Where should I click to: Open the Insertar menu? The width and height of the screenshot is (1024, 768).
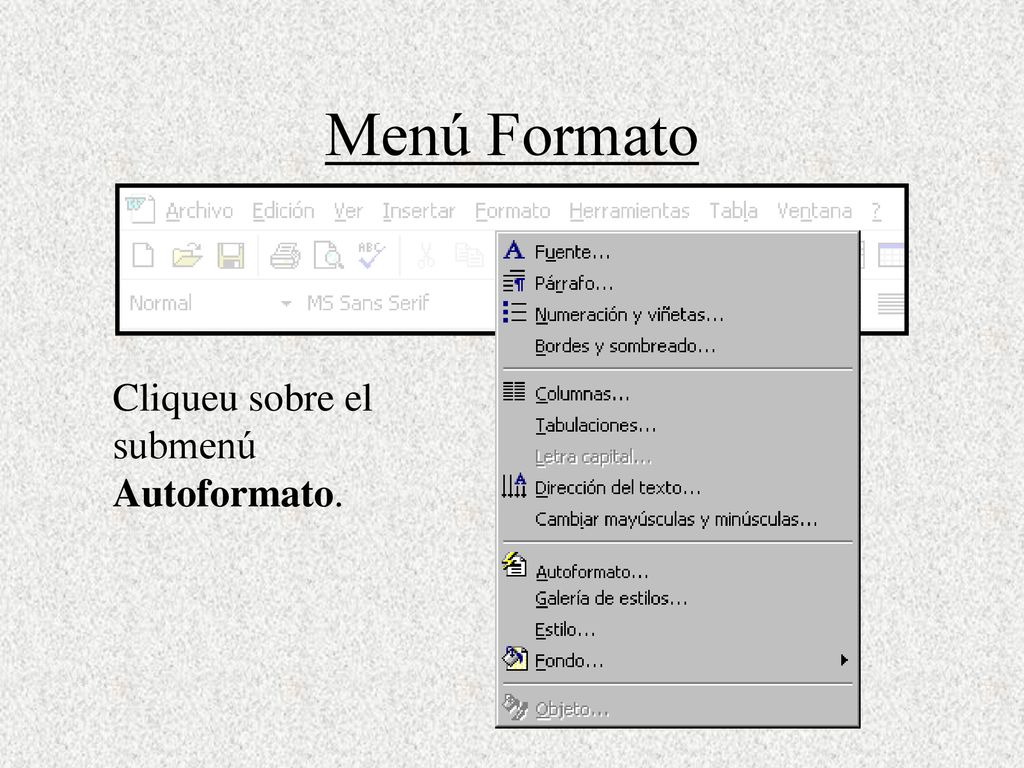(419, 211)
